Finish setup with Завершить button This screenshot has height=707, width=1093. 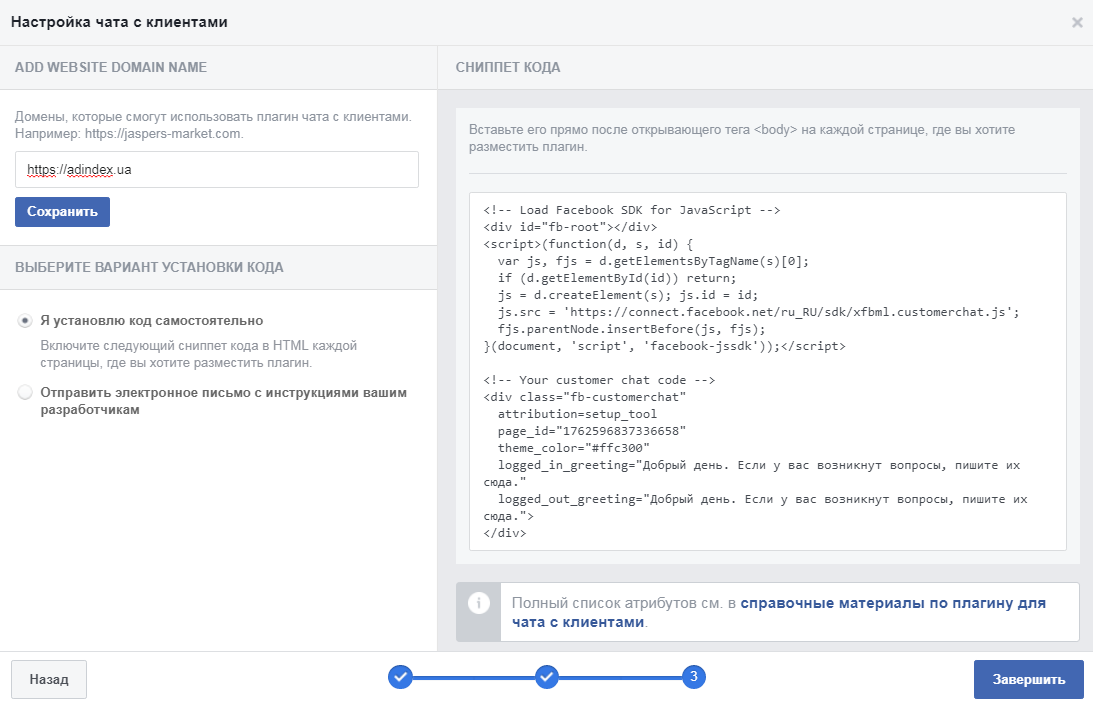pos(1028,679)
